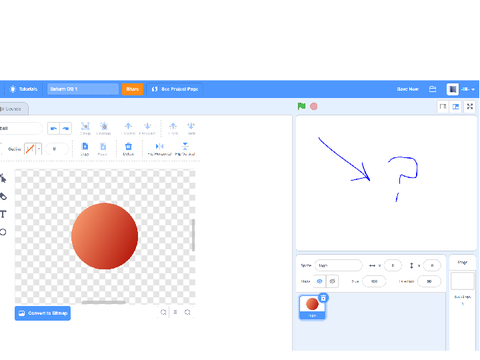The image size is (480, 360).
Task: Click the sprite Size field
Action: click(x=374, y=281)
